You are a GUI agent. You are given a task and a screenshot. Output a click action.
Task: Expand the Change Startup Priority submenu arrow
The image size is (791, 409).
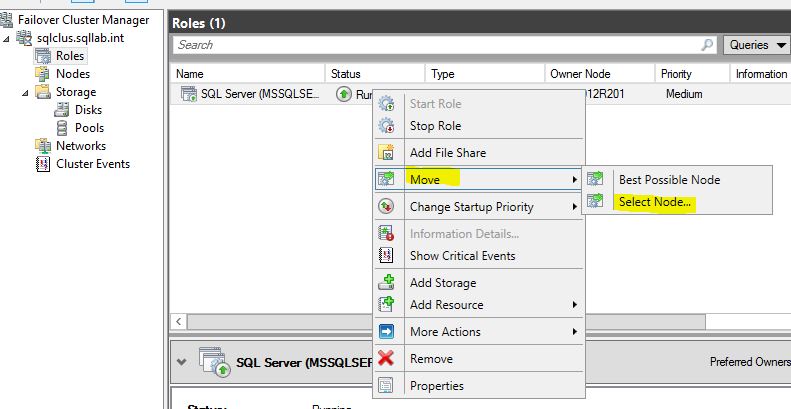pos(574,207)
